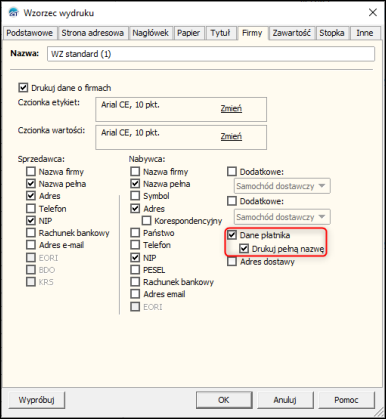Click the Wypróbuj button
Viewport: 386px width, 419px height.
coord(37,400)
